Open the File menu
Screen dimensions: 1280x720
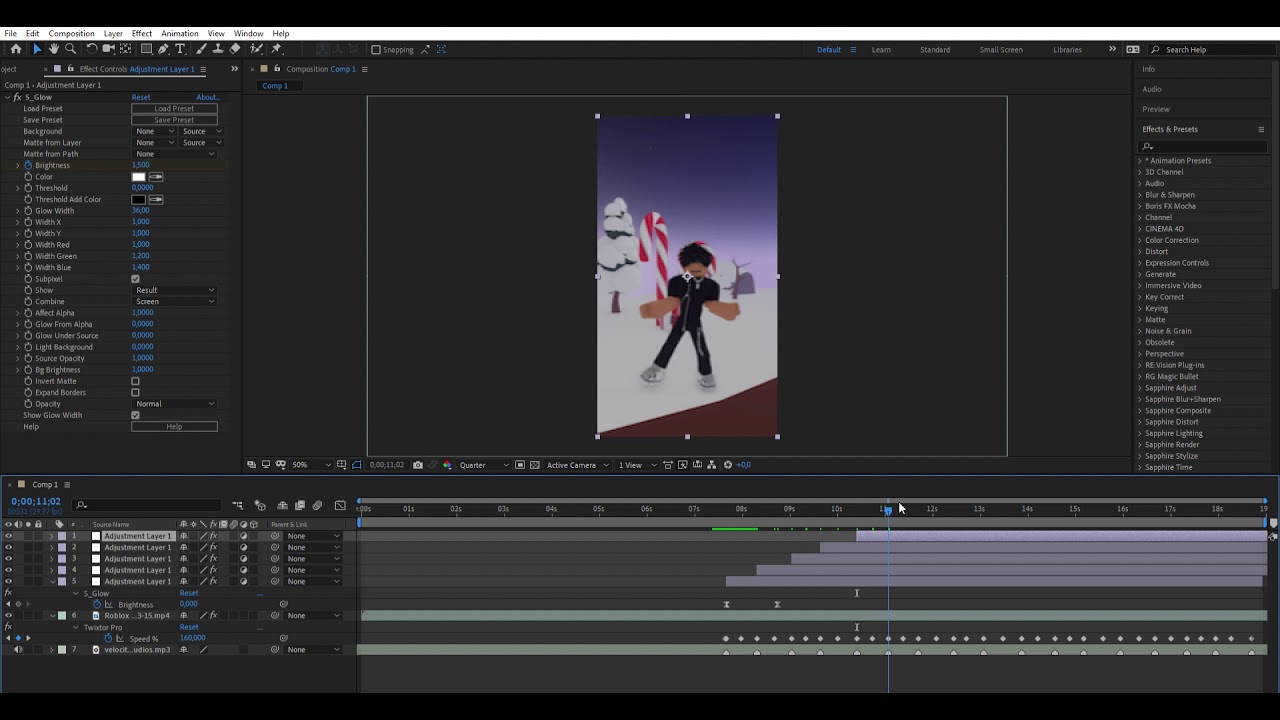pos(10,33)
